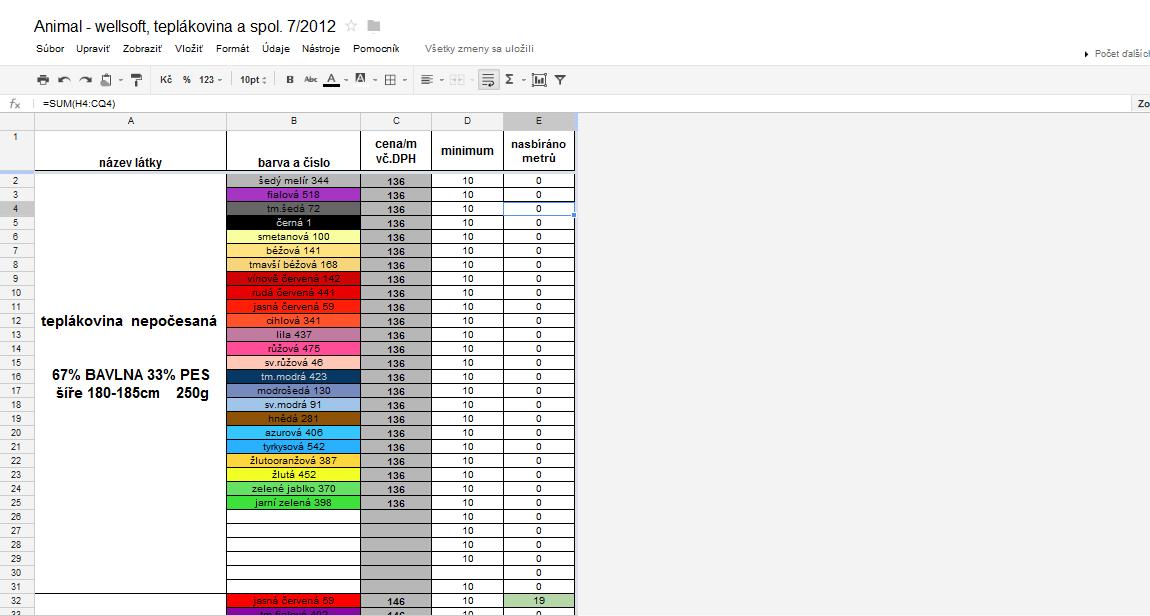The width and height of the screenshot is (1150, 616).
Task: Open the Formát menu
Action: pos(232,48)
